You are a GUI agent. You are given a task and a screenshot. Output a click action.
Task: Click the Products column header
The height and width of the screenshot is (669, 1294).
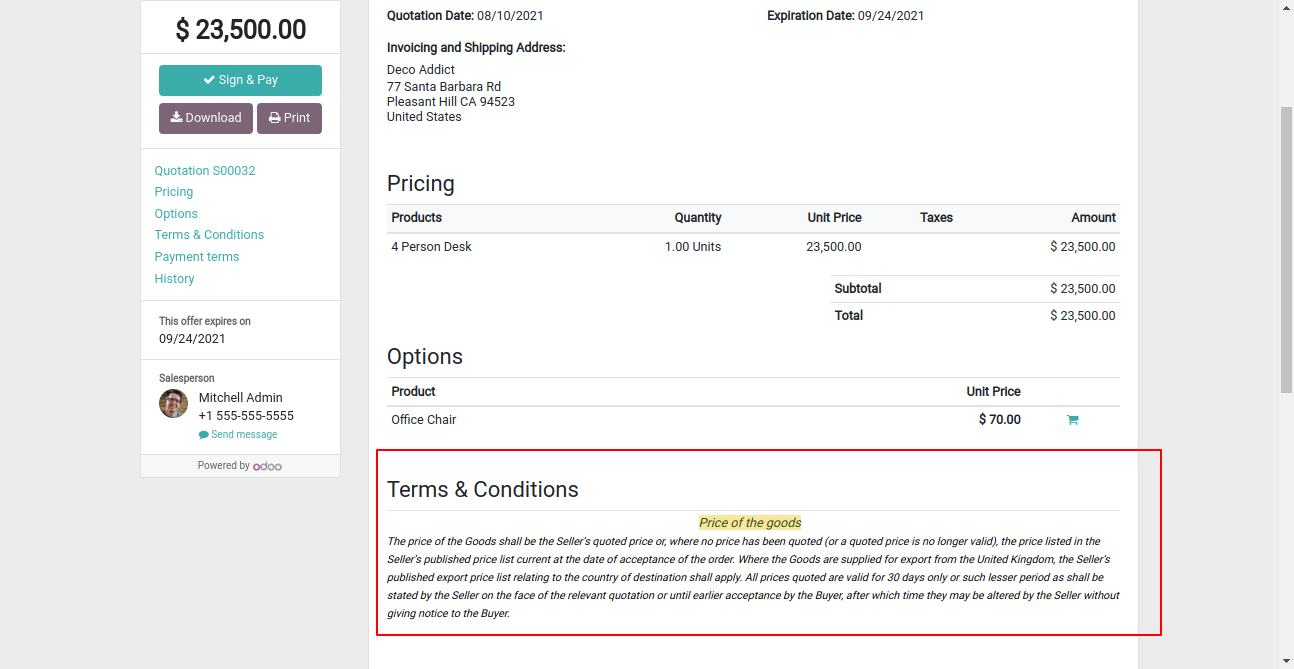(x=416, y=218)
